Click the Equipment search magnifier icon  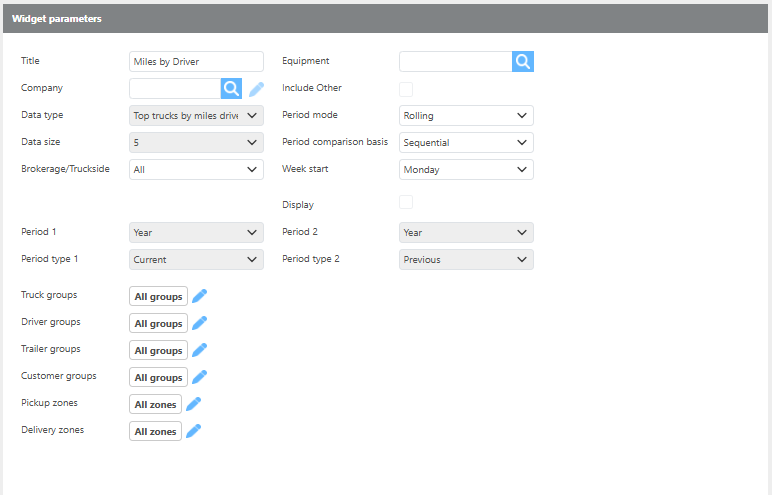pos(523,62)
